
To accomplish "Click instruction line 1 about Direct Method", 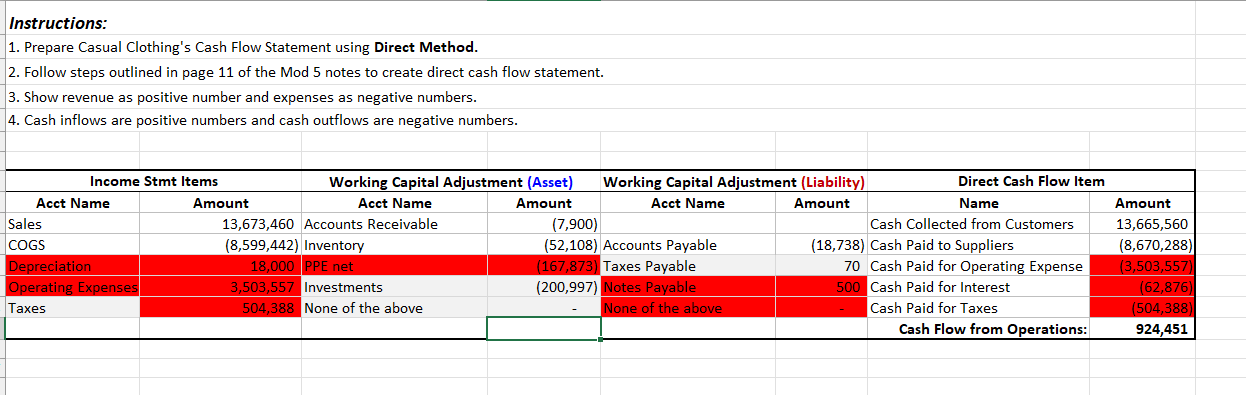I will (242, 48).
